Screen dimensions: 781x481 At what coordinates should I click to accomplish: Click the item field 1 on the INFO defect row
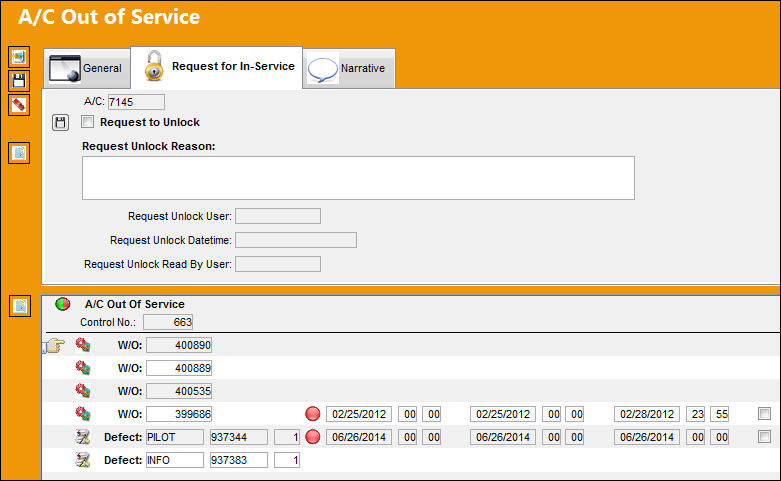[287, 460]
